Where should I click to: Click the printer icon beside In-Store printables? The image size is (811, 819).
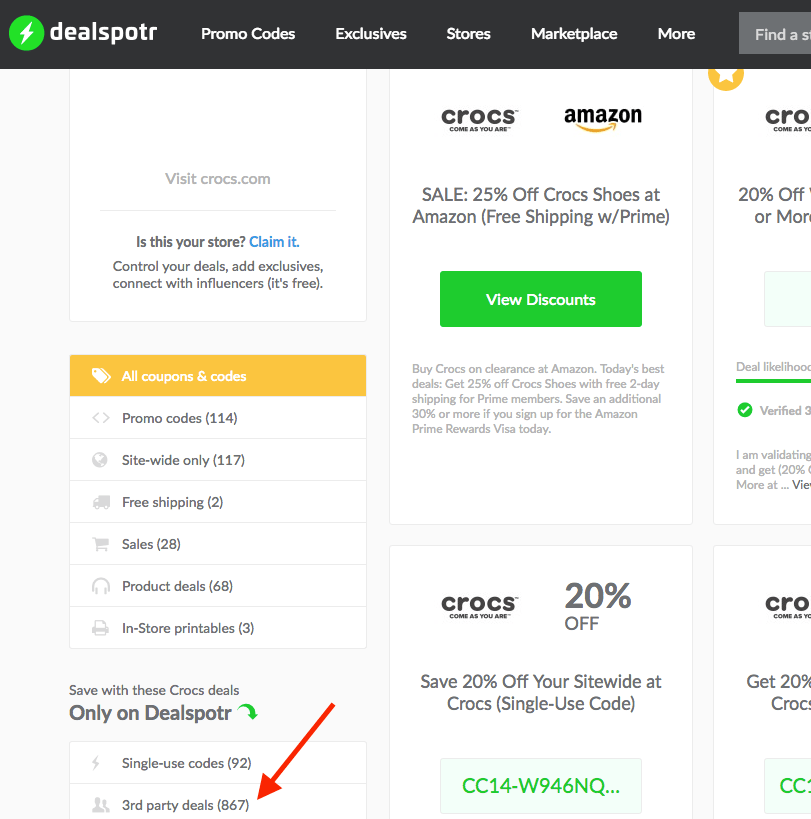tap(100, 628)
